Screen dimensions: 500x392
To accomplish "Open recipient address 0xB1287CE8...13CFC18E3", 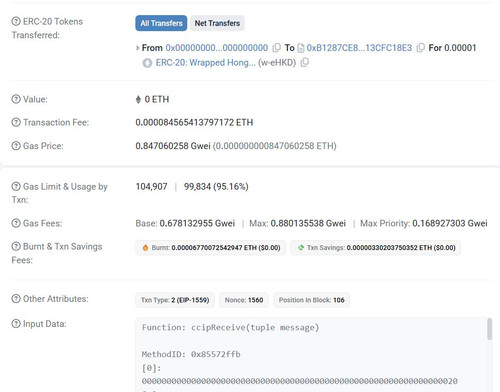I will point(359,48).
